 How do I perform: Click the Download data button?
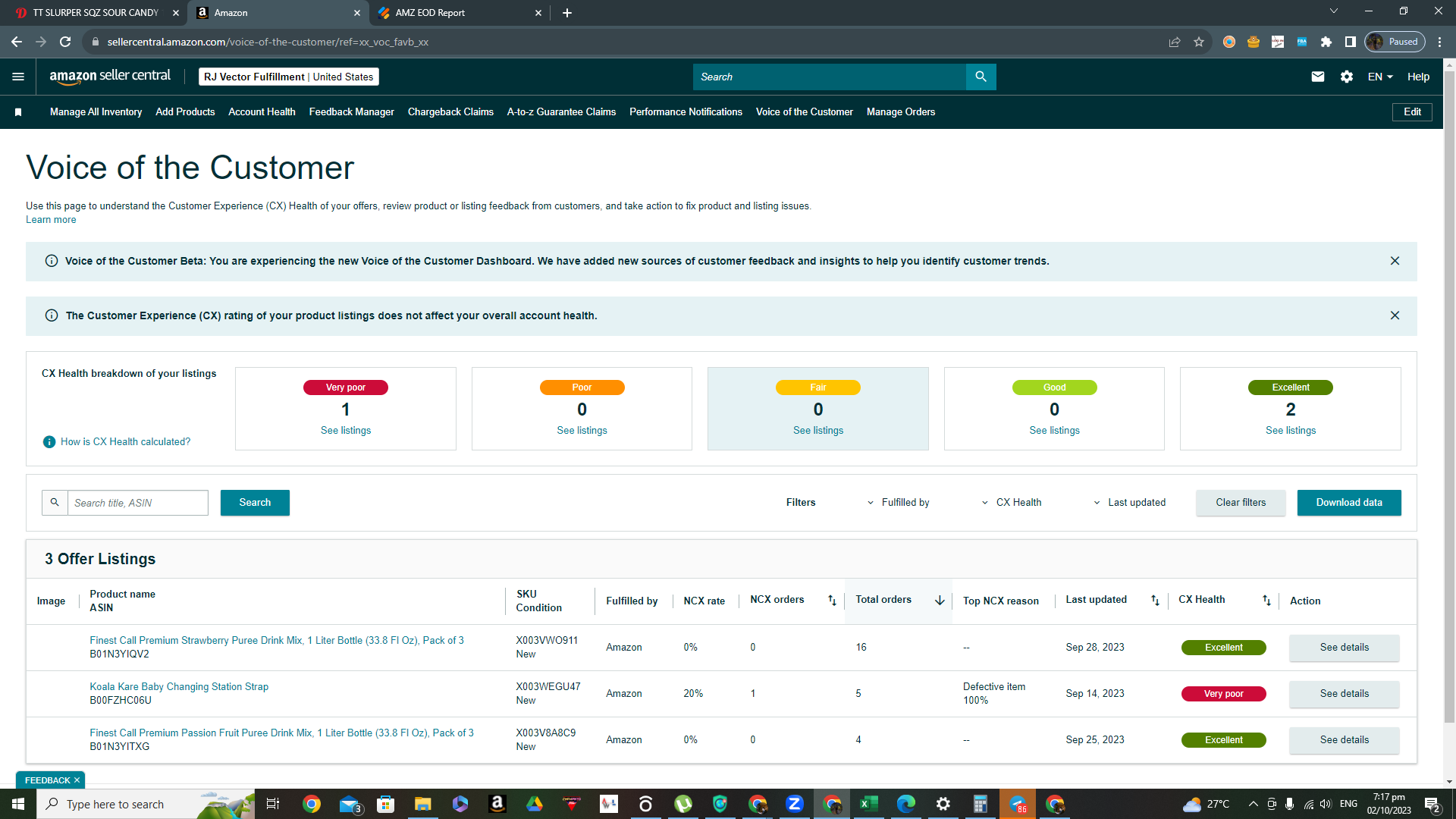point(1349,503)
